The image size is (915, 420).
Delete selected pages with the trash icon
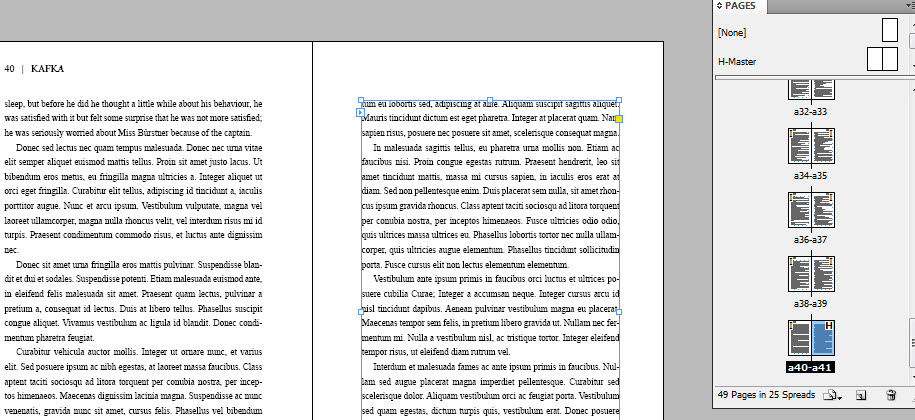891,396
